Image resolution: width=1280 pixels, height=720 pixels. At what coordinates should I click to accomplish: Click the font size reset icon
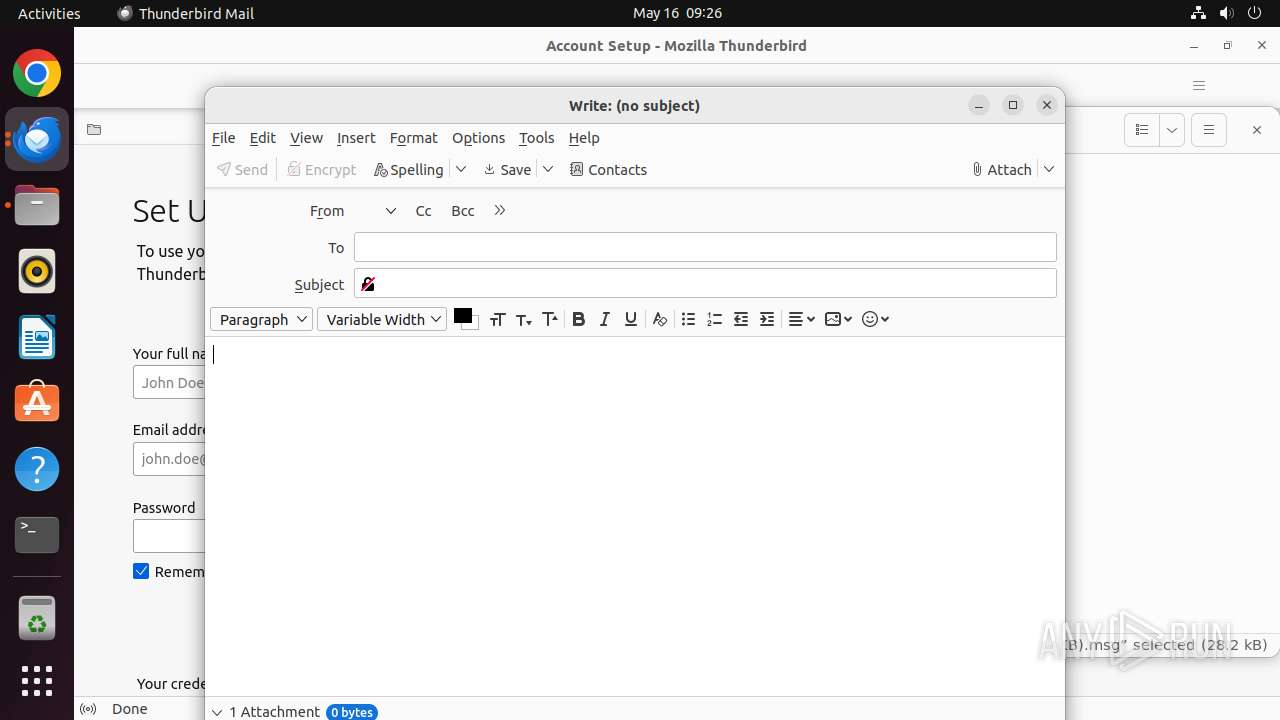click(497, 319)
